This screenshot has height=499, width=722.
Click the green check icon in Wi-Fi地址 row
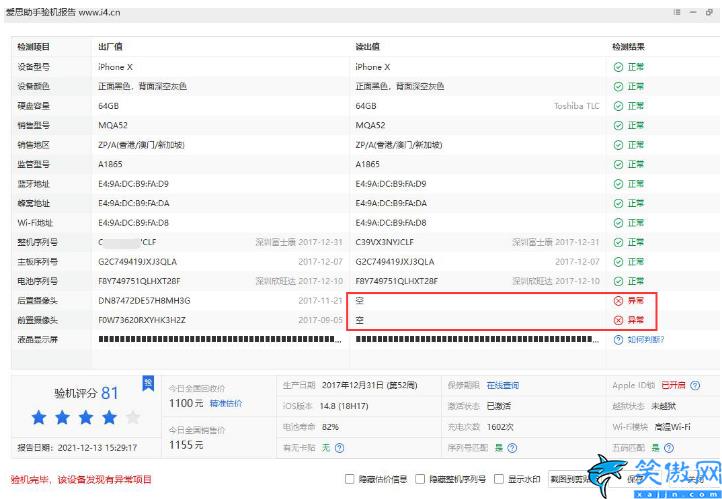(618, 223)
